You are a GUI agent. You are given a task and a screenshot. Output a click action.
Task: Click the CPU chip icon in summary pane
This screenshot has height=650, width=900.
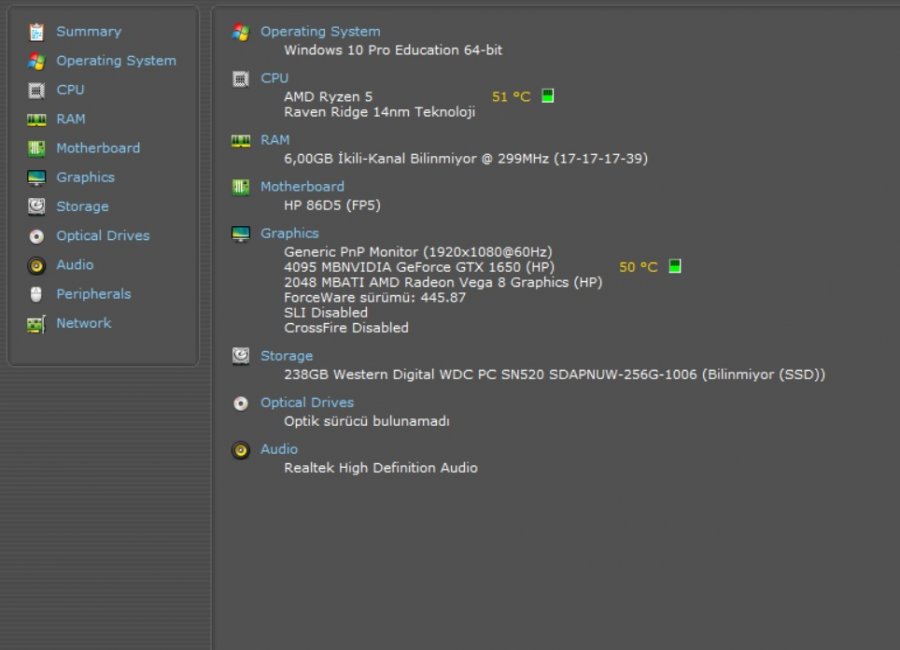pyautogui.click(x=240, y=79)
